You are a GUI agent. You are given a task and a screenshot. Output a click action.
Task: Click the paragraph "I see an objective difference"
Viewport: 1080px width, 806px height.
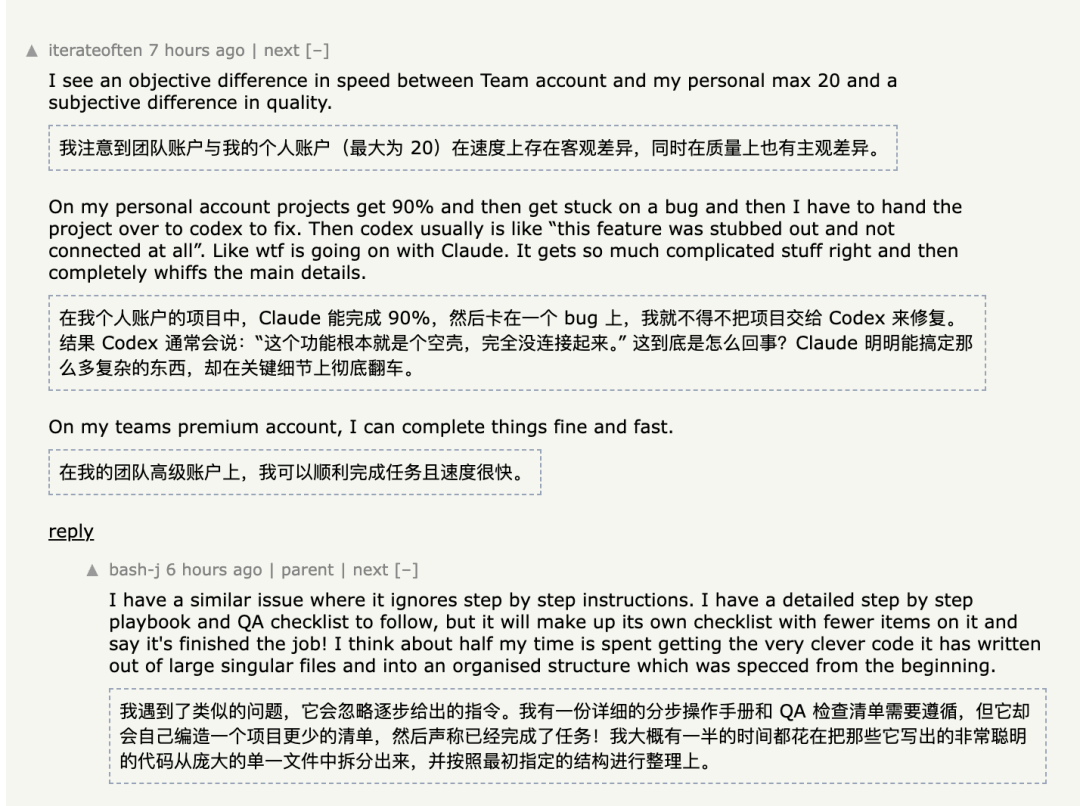tap(472, 91)
